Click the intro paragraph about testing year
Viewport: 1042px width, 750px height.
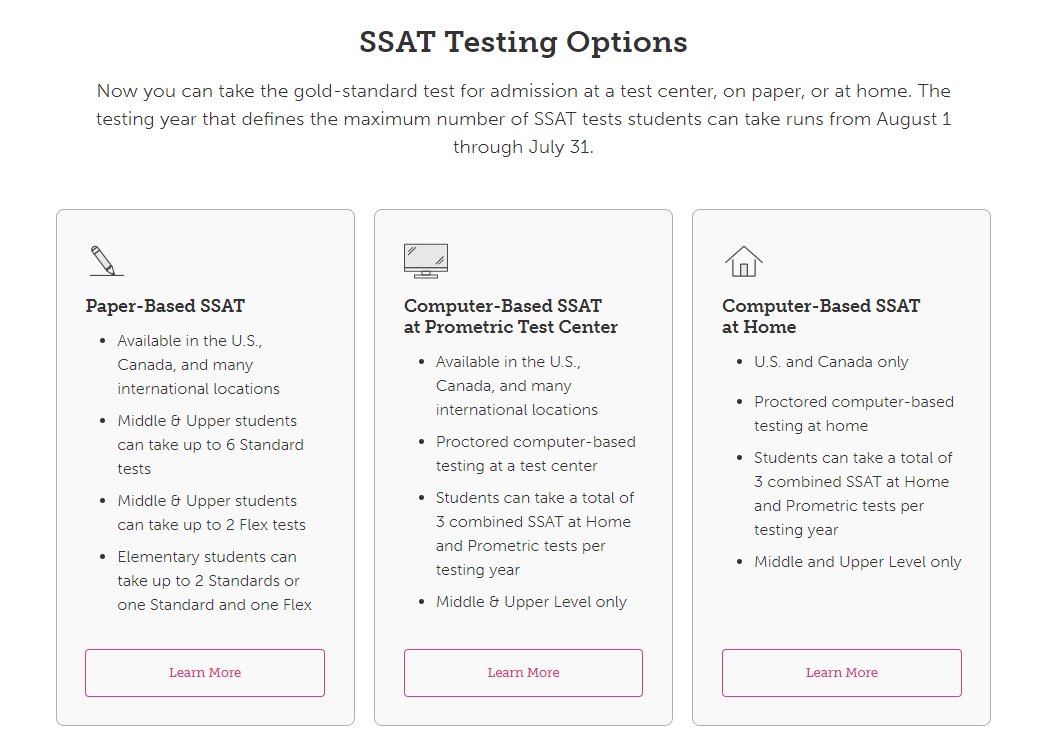[523, 119]
